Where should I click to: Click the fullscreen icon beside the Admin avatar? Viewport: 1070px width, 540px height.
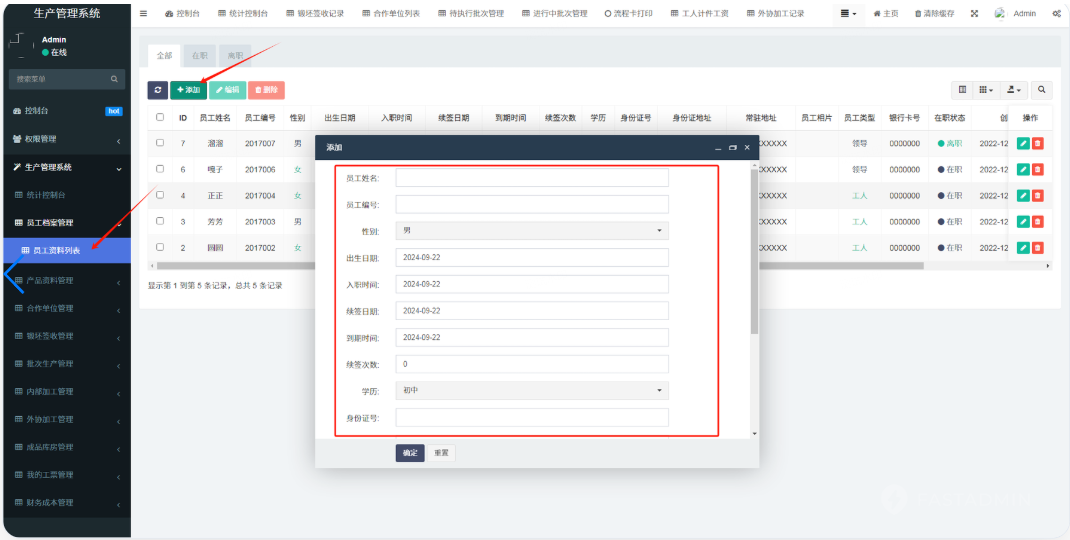tap(974, 13)
